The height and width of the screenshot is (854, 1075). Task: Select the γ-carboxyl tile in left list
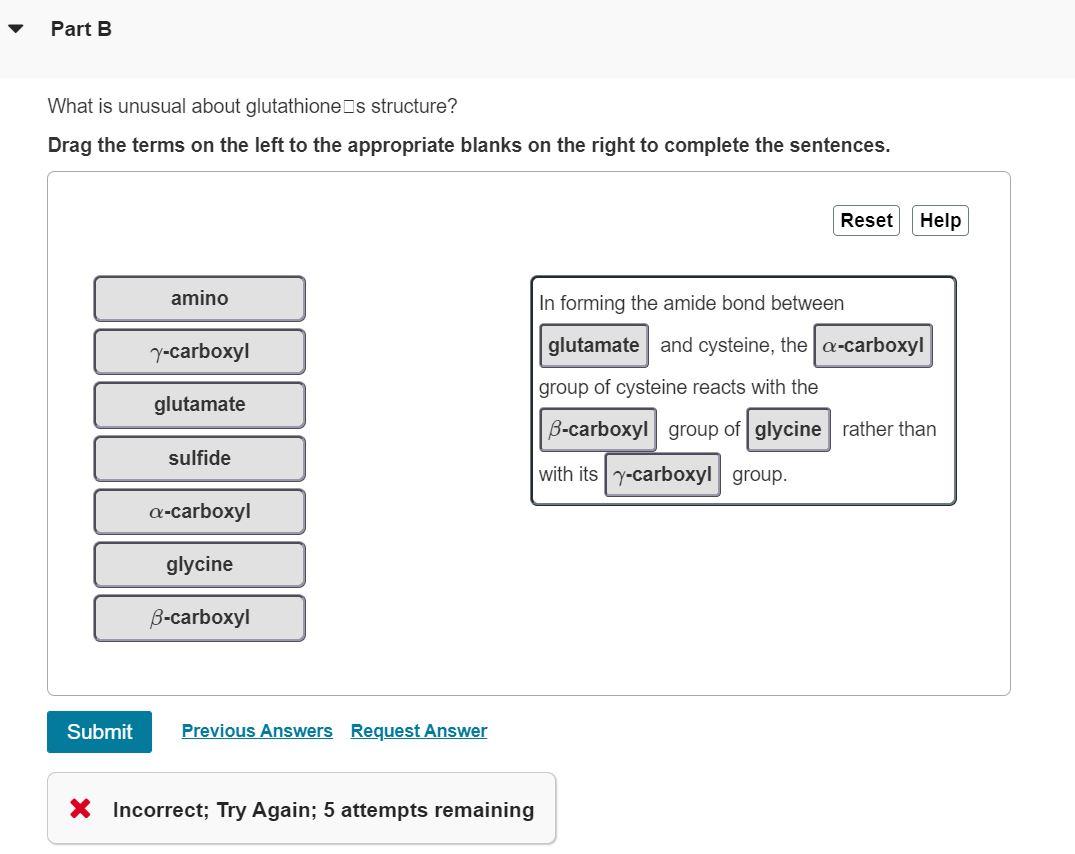(200, 352)
